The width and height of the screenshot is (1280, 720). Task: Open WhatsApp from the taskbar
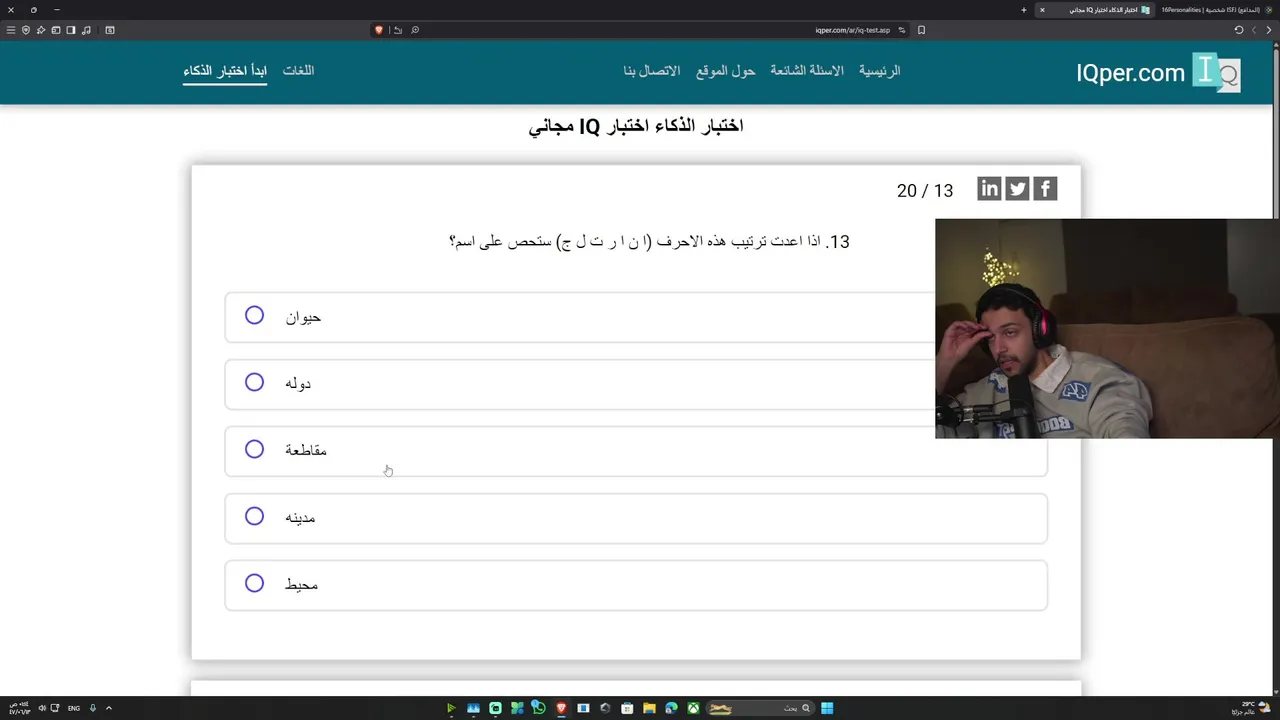538,708
